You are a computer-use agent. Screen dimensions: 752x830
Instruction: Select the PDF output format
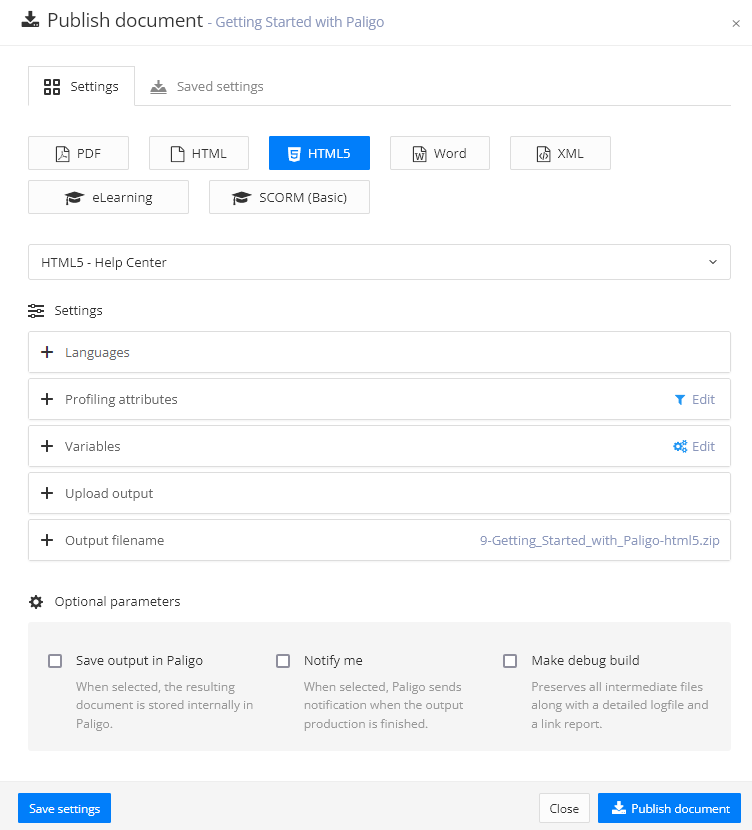[78, 153]
